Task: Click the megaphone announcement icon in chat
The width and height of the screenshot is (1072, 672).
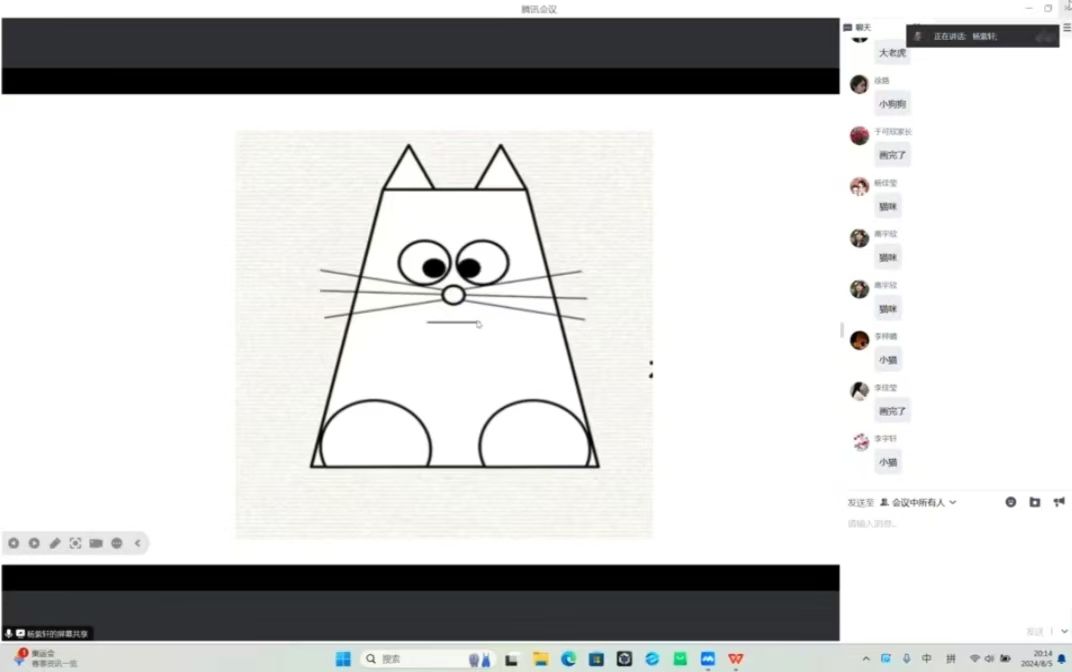Action: click(1058, 502)
